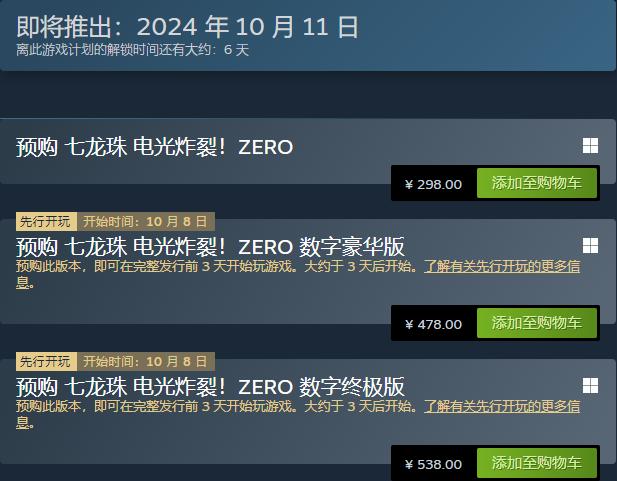
Task: Click the ¥ 538.00 price label
Action: pyautogui.click(x=433, y=464)
